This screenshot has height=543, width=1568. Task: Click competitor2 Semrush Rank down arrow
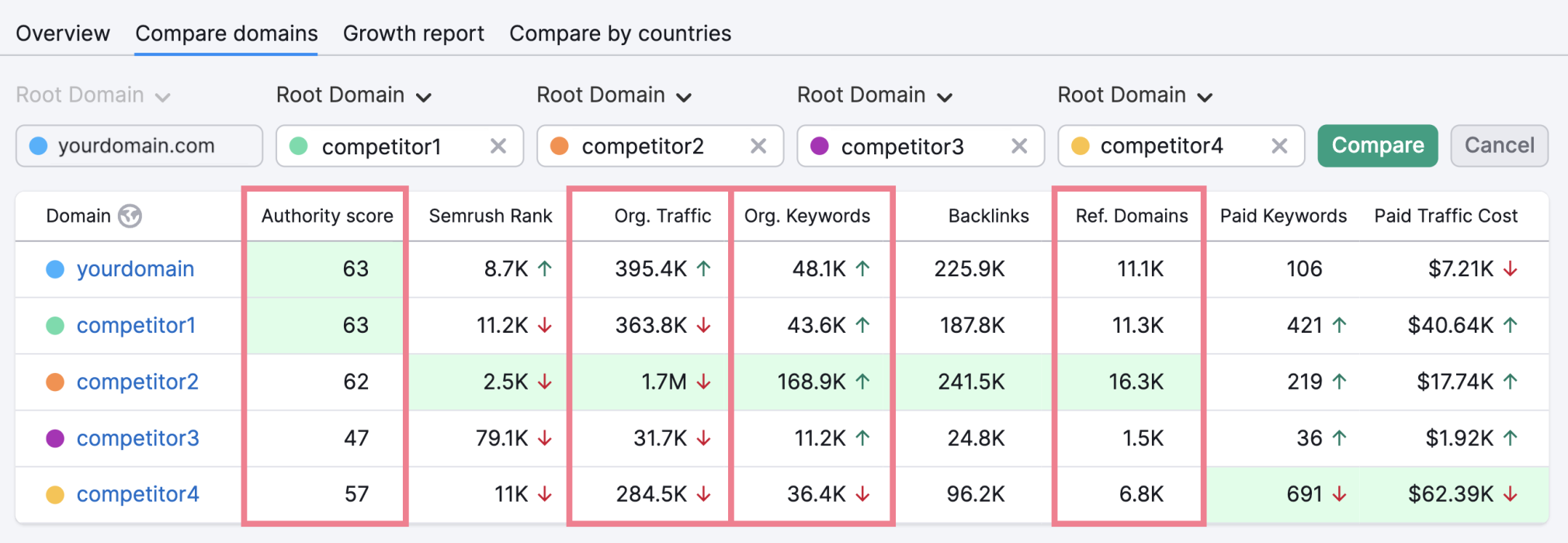pos(545,382)
